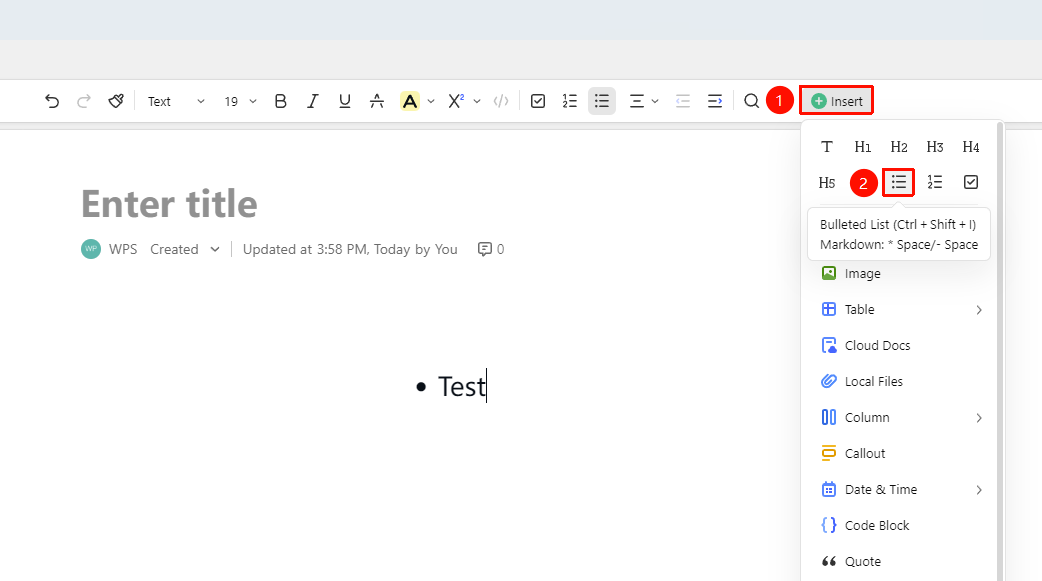The height and width of the screenshot is (581, 1042).
Task: Insert an H1 heading
Action: (x=863, y=147)
